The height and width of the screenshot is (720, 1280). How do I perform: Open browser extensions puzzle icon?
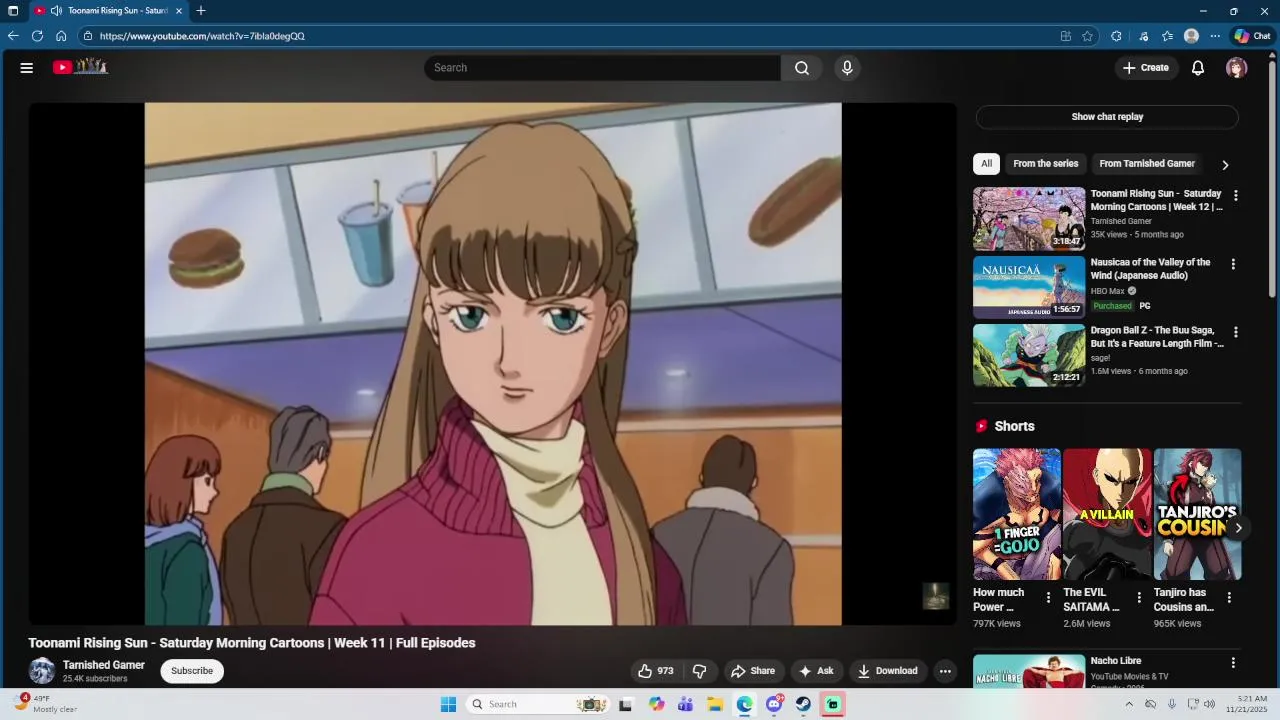[1117, 36]
